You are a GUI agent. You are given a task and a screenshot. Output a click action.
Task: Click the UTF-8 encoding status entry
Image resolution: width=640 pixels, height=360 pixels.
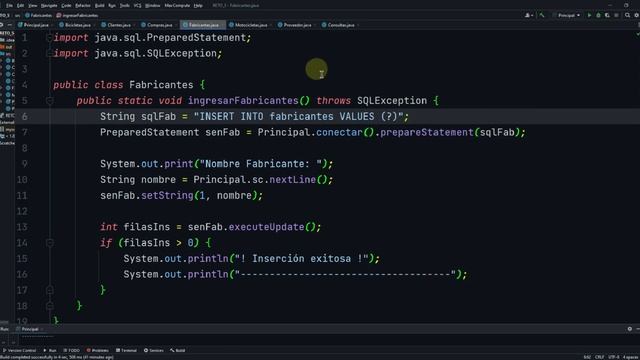pos(613,357)
